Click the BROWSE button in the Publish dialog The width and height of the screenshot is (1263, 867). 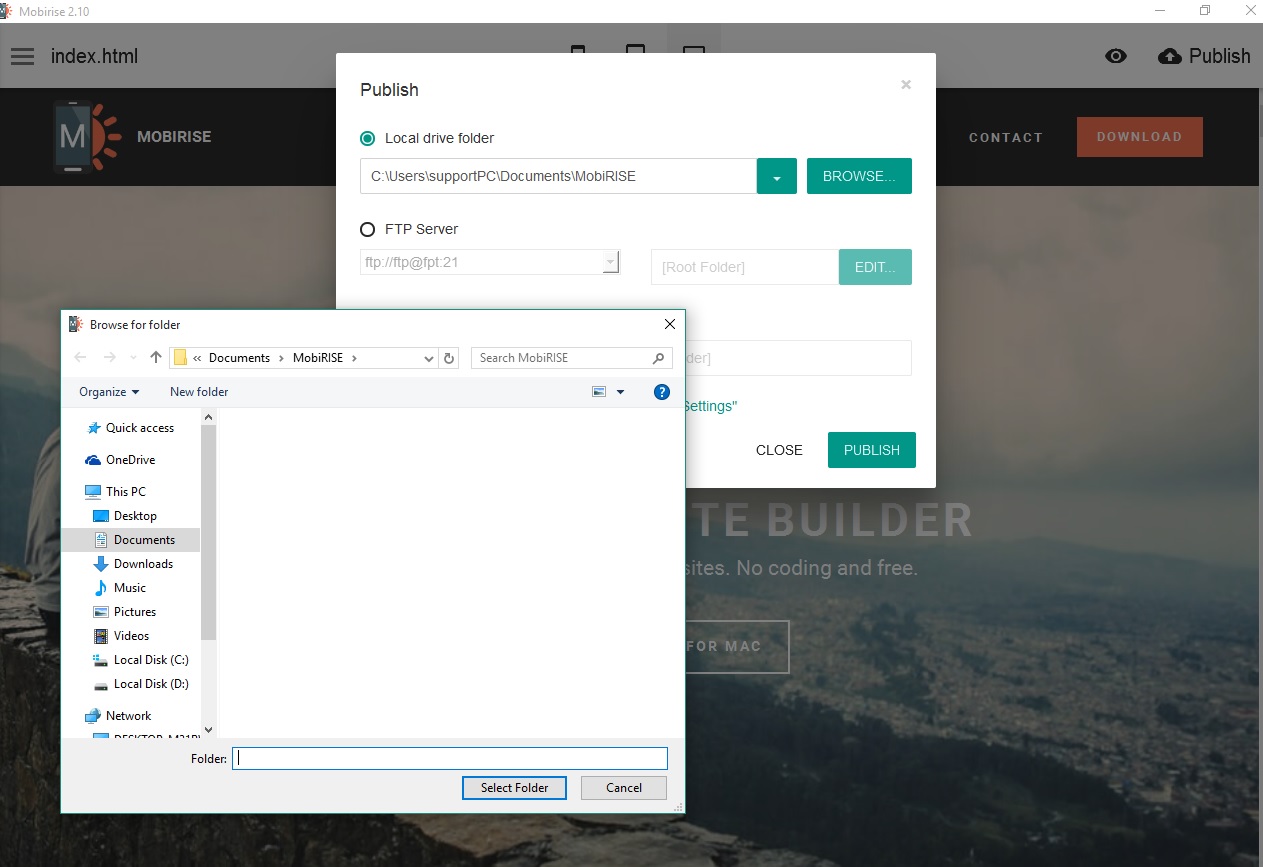point(859,176)
